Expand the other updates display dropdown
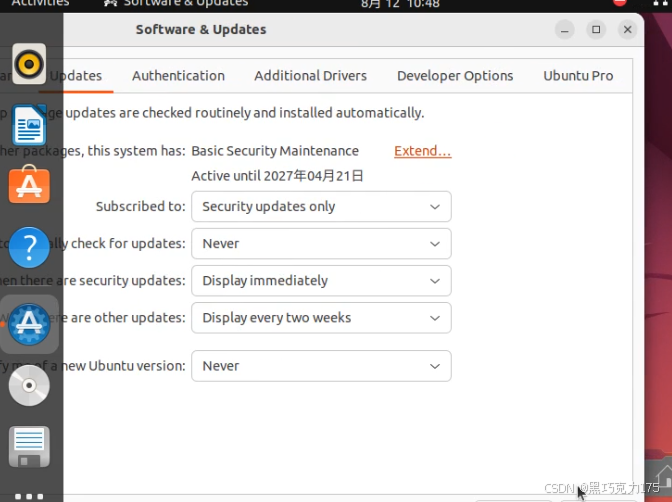Screen dimensions: 672x502 click(321, 318)
